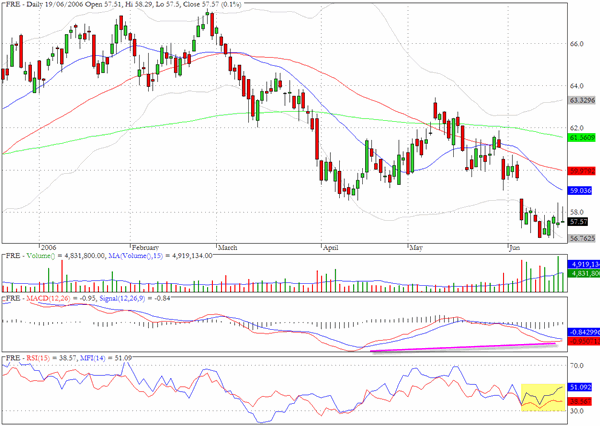Click the 2006 date axis label
The height and width of the screenshot is (426, 600).
tap(49, 248)
